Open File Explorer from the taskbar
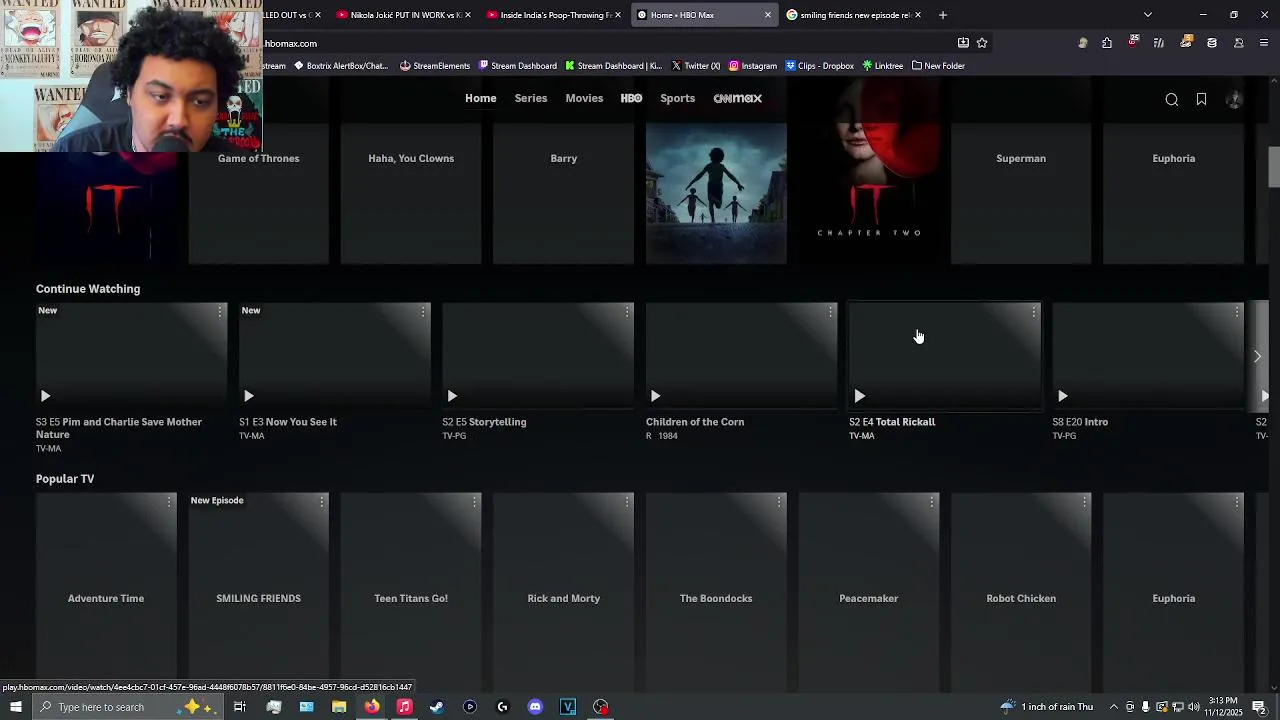 (339, 707)
